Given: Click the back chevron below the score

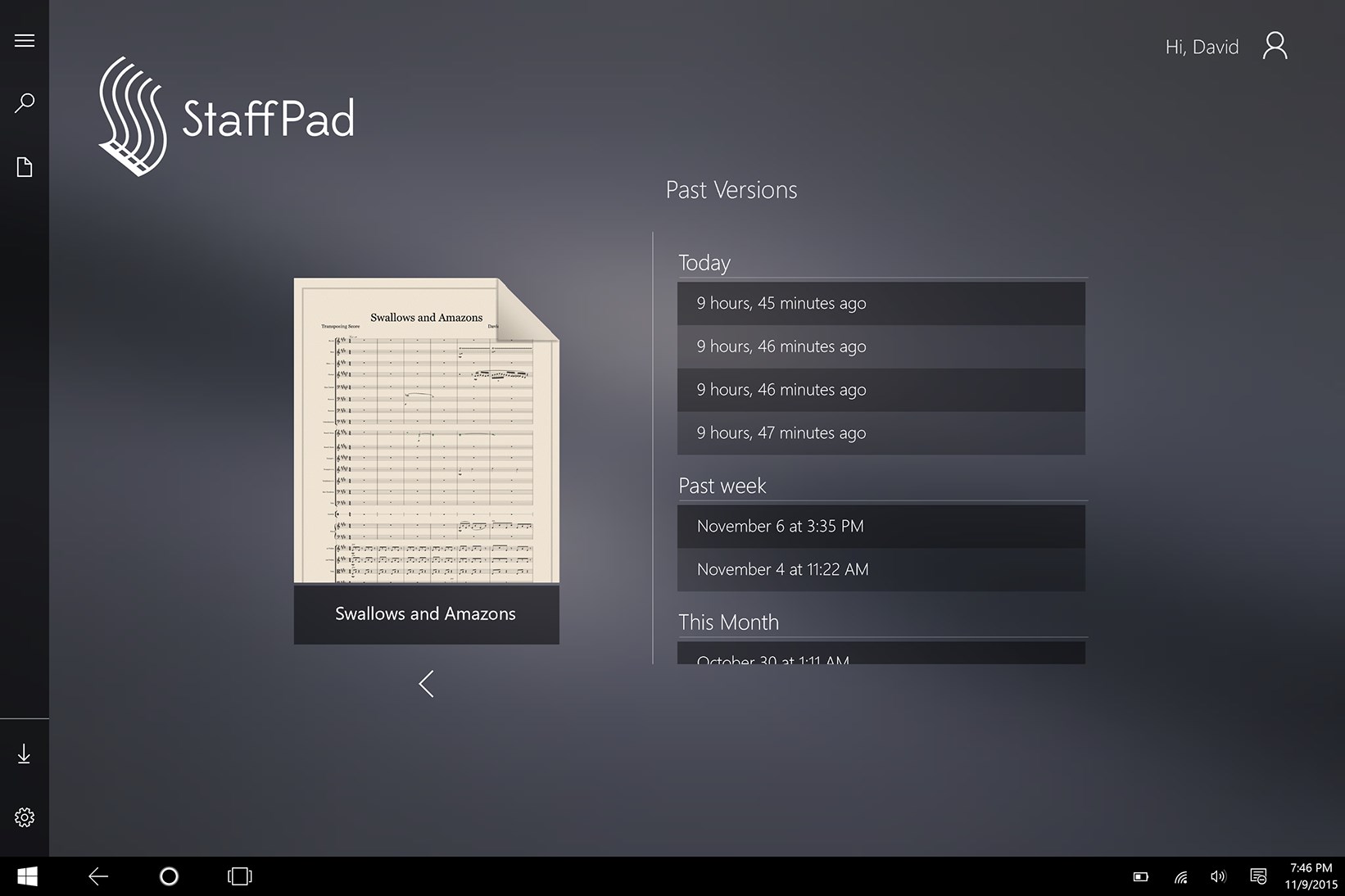Looking at the screenshot, I should (x=425, y=683).
